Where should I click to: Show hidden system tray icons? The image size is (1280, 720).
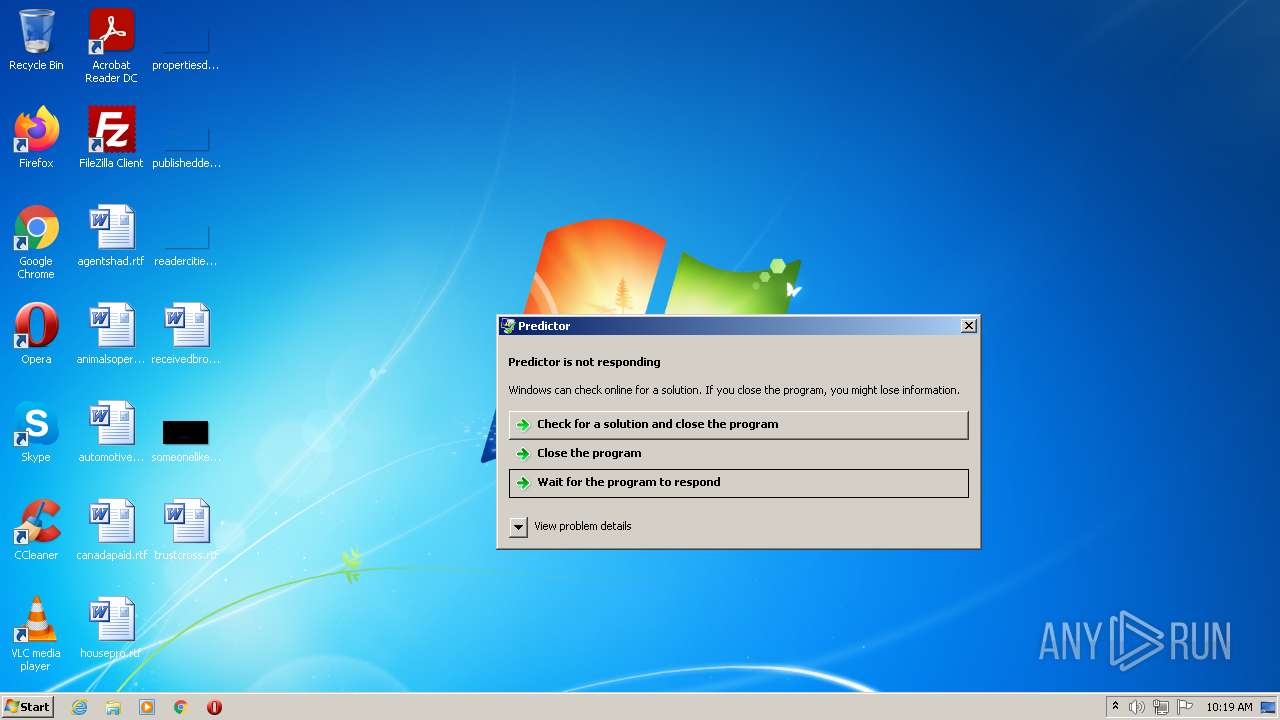1115,707
